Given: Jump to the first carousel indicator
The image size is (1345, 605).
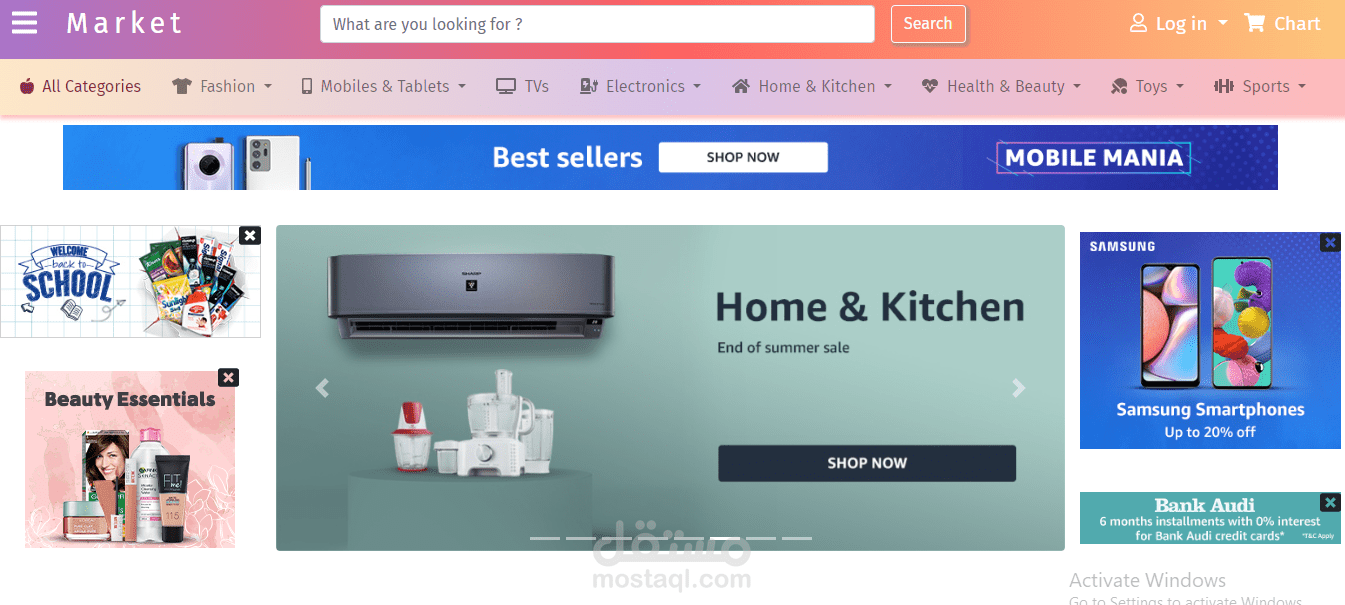Looking at the screenshot, I should 545,538.
